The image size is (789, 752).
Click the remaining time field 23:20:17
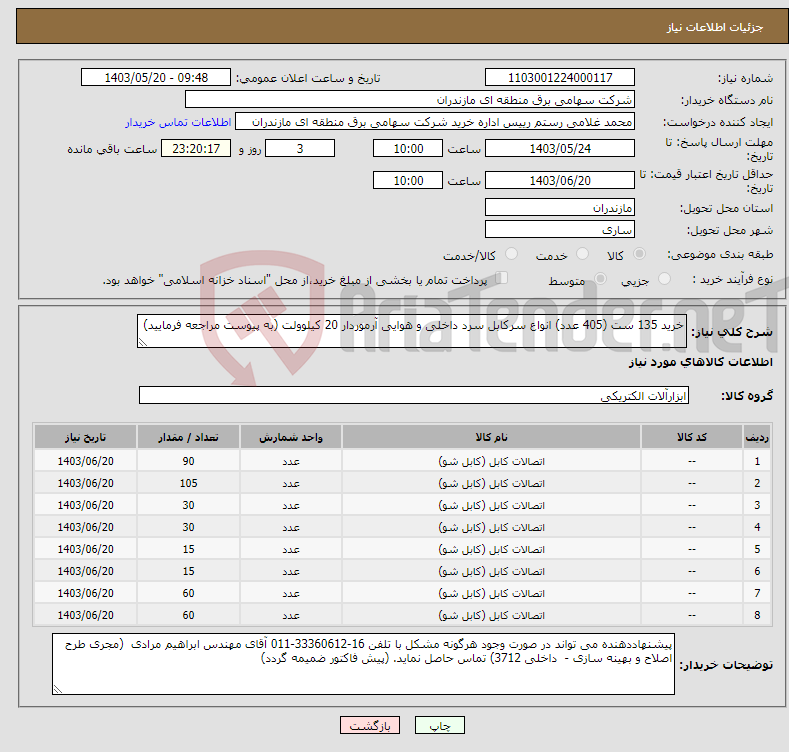click(196, 148)
